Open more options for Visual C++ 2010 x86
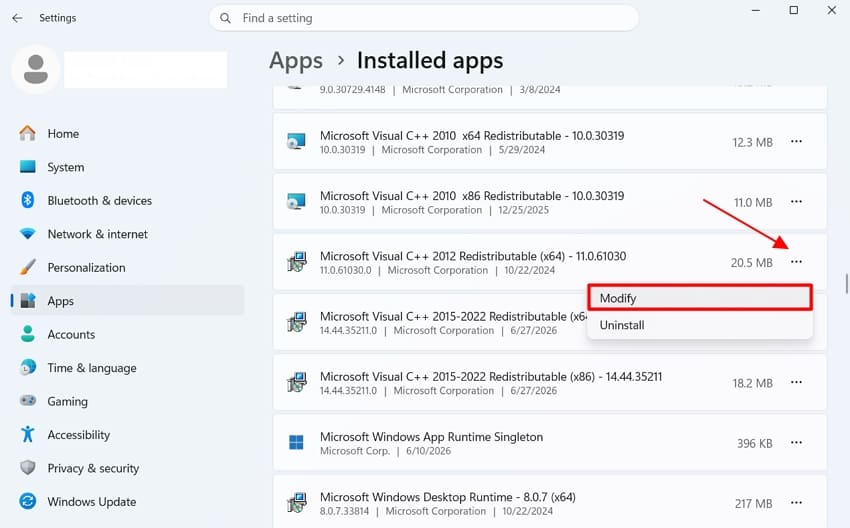The width and height of the screenshot is (850, 528). point(796,202)
